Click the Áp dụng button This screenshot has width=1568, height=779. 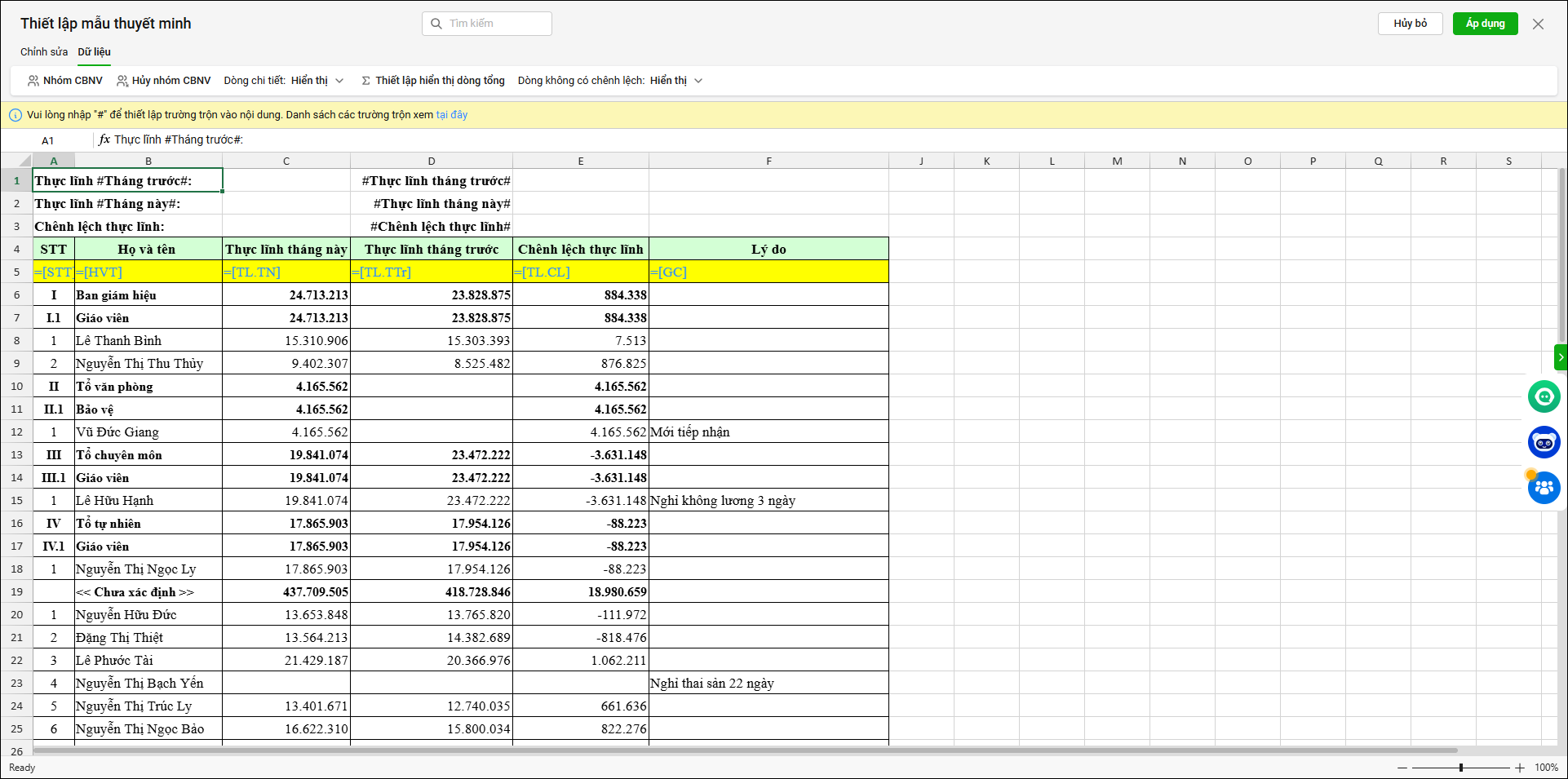(x=1485, y=24)
